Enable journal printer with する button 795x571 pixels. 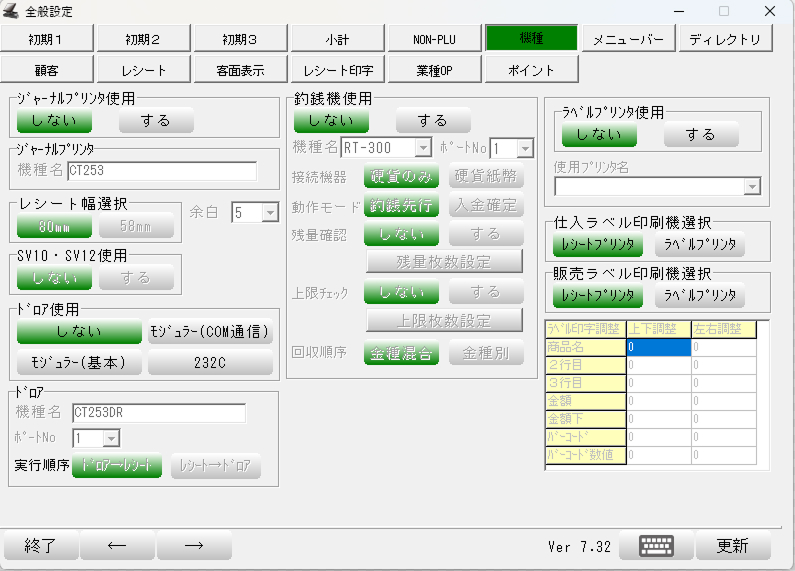pyautogui.click(x=156, y=121)
